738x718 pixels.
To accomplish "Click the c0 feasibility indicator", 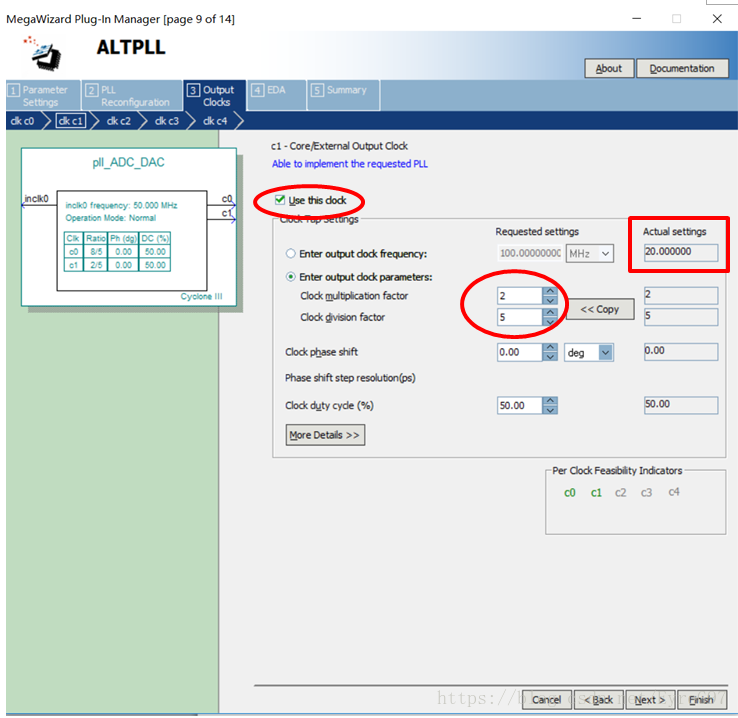I will click(x=570, y=493).
